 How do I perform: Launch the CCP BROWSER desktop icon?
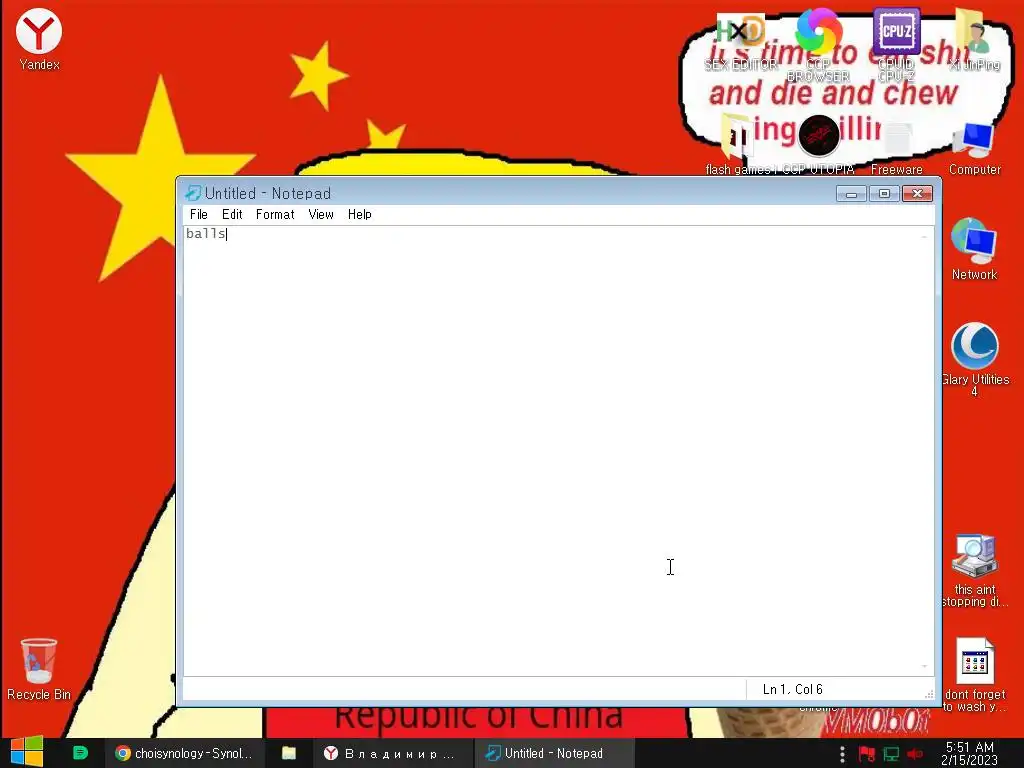[x=818, y=44]
